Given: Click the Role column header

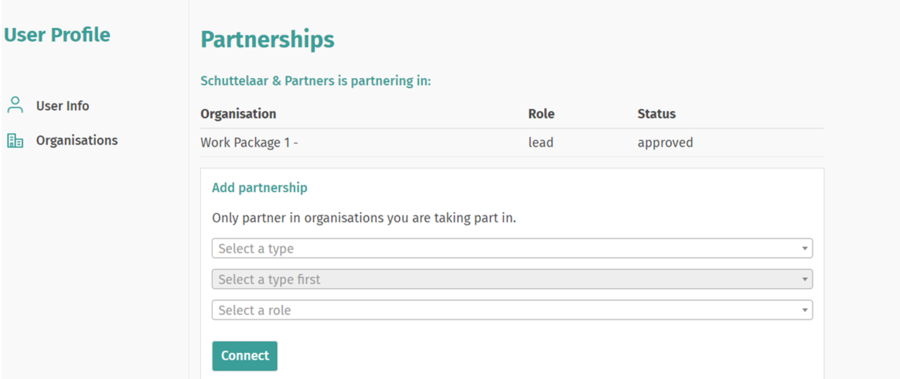Looking at the screenshot, I should point(541,114).
